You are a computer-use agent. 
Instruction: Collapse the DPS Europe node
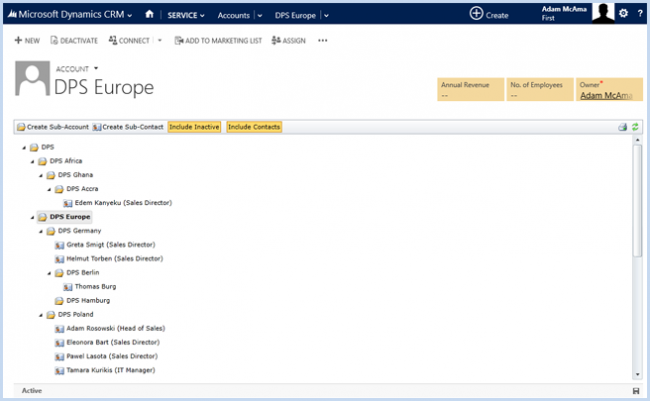pyautogui.click(x=32, y=217)
